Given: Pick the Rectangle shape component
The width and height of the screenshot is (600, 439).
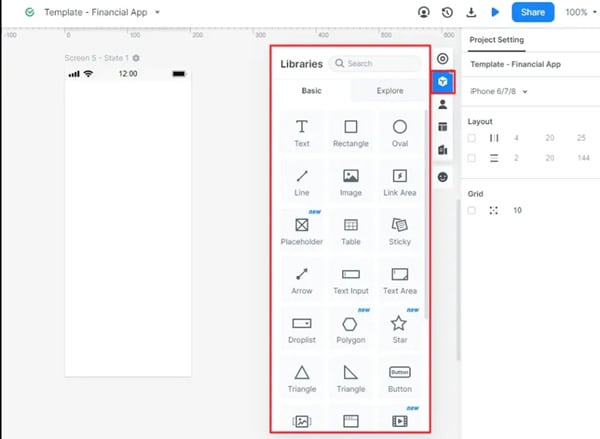Looking at the screenshot, I should 351,133.
